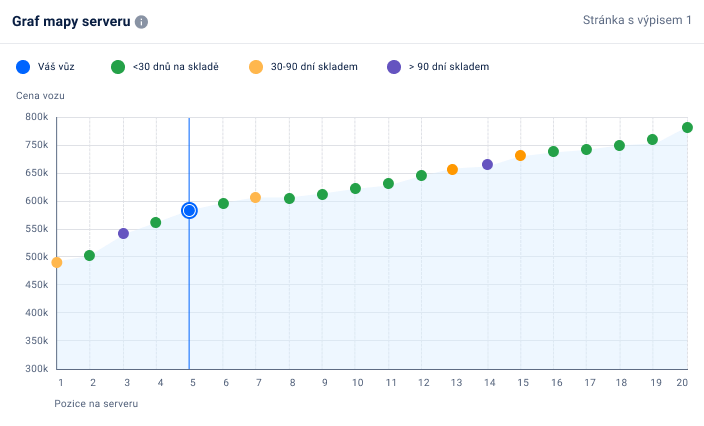Select the orange data point at position 7
Screen dimensions: 704x426
click(255, 197)
